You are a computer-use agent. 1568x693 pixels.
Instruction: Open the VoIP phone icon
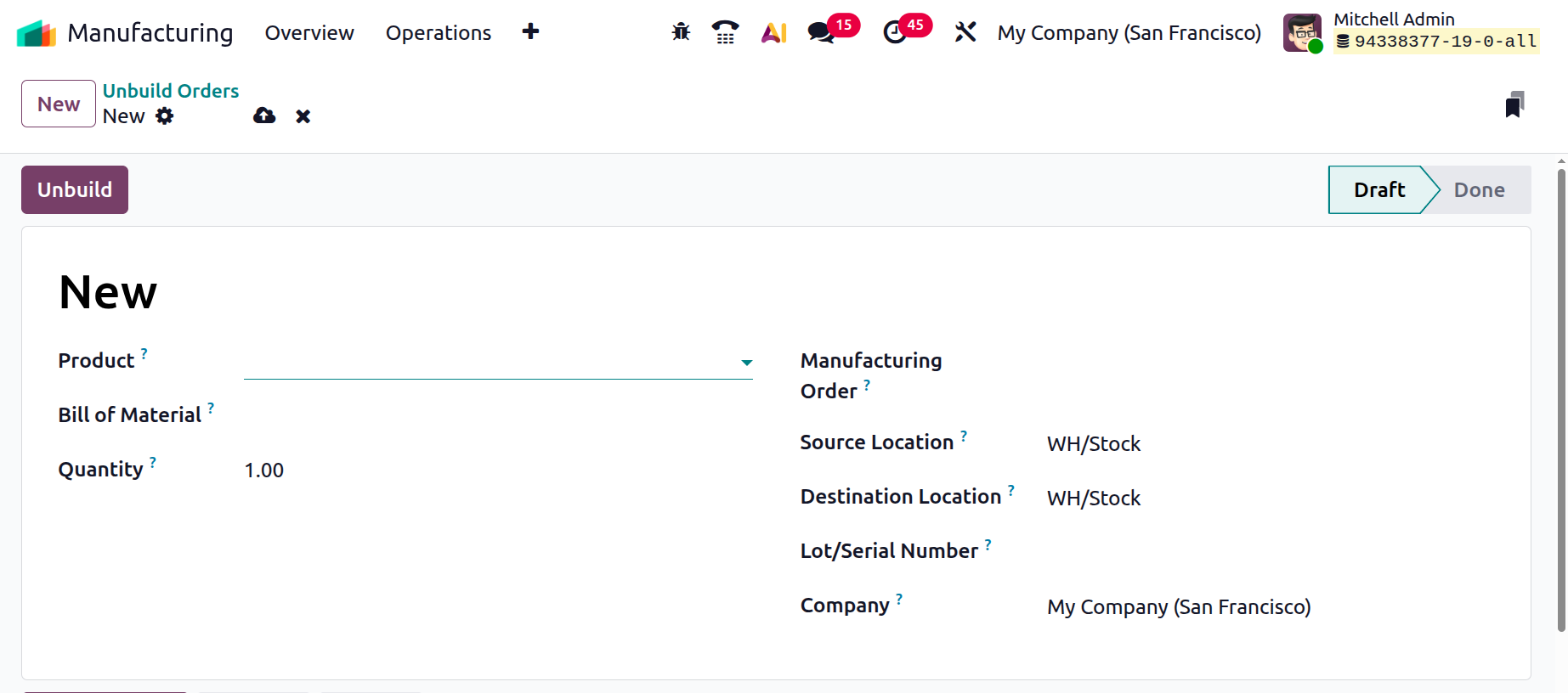point(725,32)
